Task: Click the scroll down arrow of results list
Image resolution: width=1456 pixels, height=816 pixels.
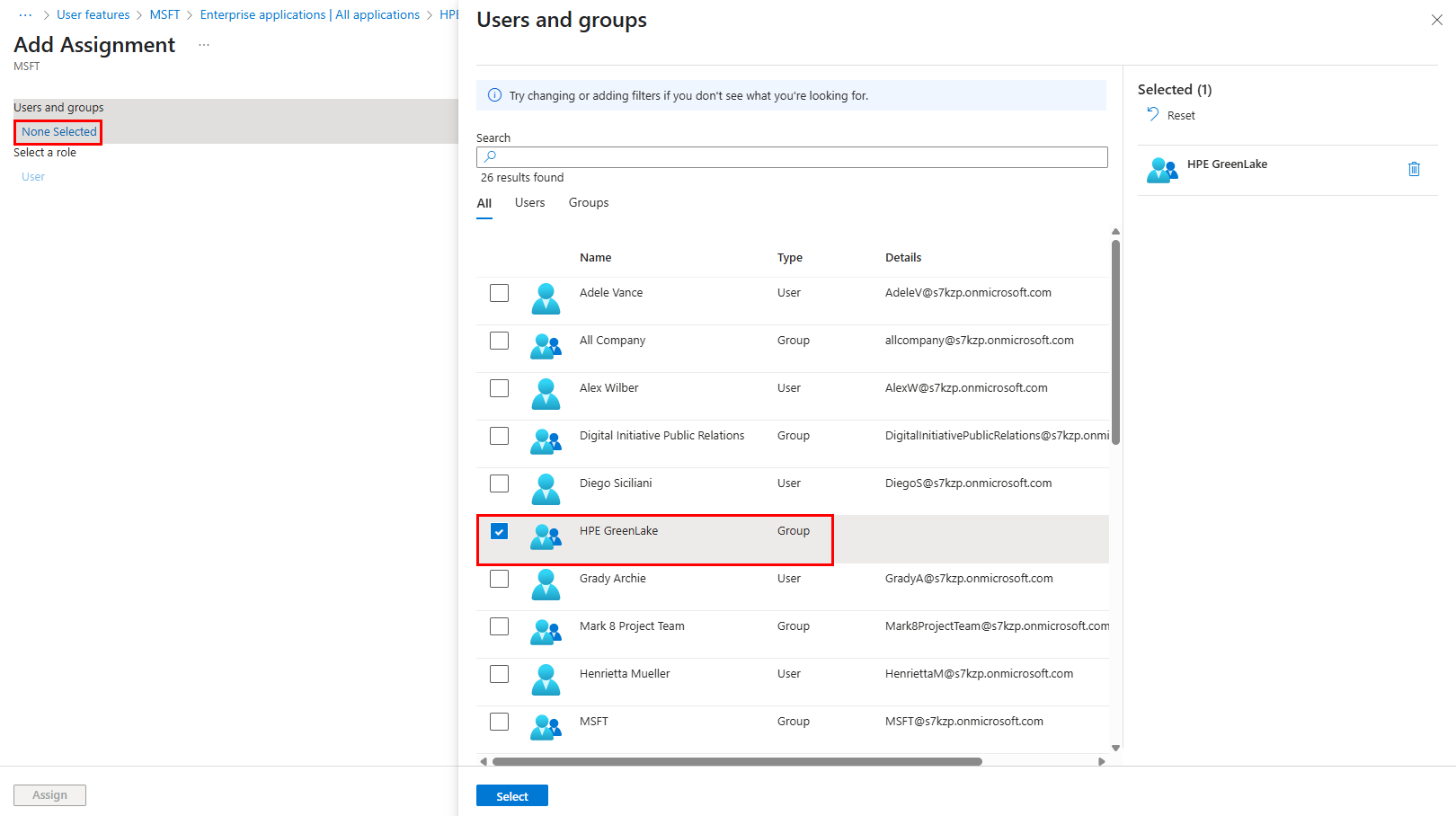Action: point(1115,748)
